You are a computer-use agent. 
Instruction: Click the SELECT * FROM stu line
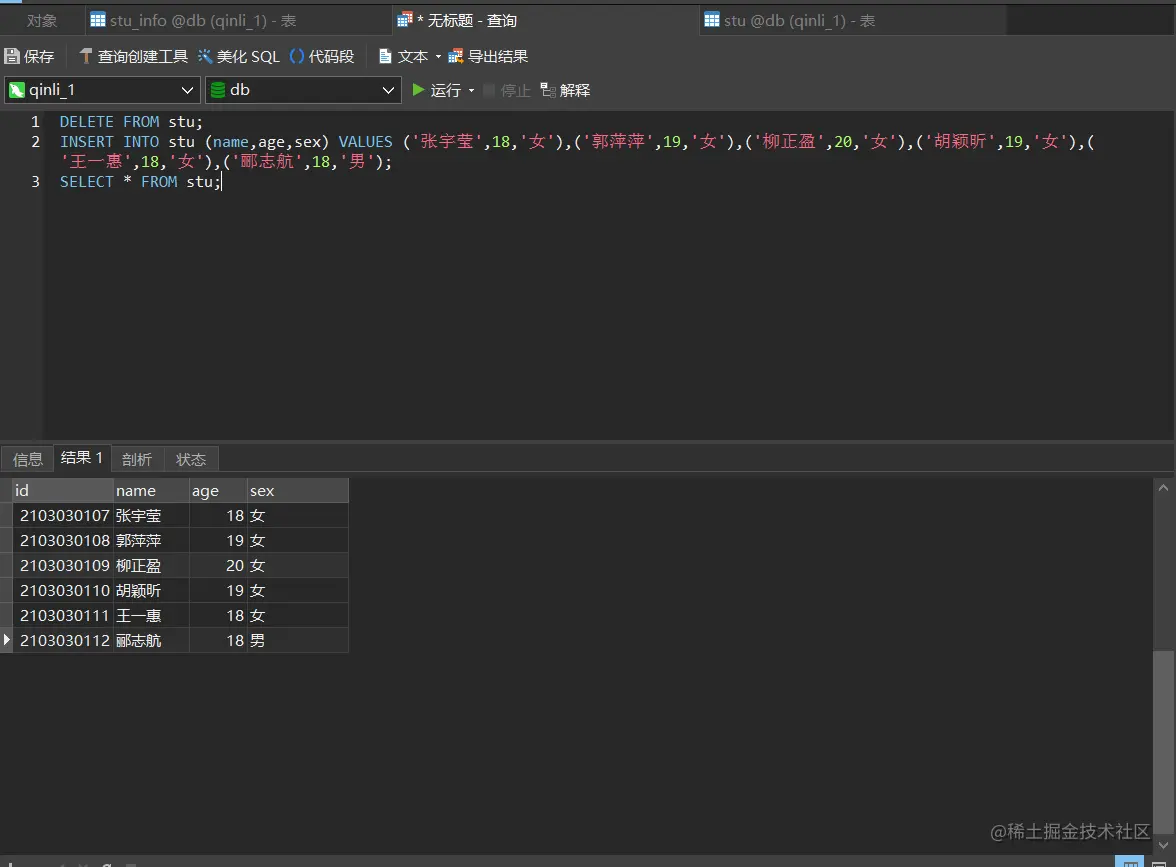(140, 182)
